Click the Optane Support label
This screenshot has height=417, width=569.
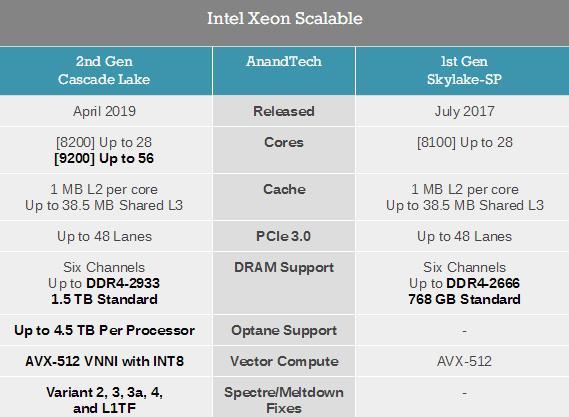click(284, 330)
